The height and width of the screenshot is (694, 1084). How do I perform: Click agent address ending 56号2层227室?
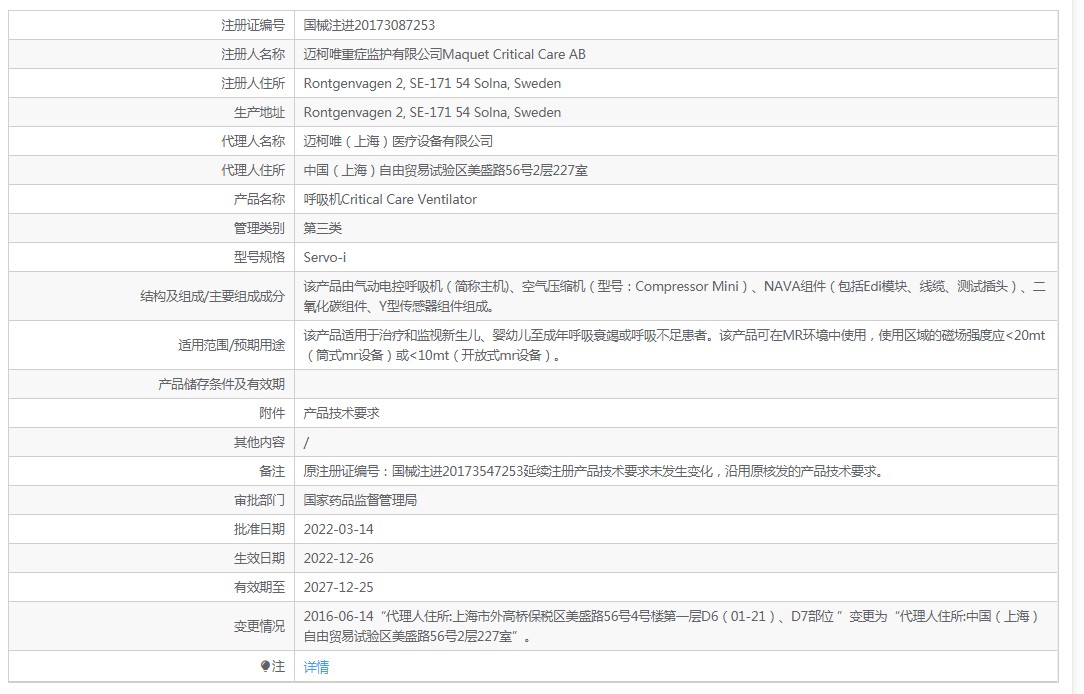[445, 171]
